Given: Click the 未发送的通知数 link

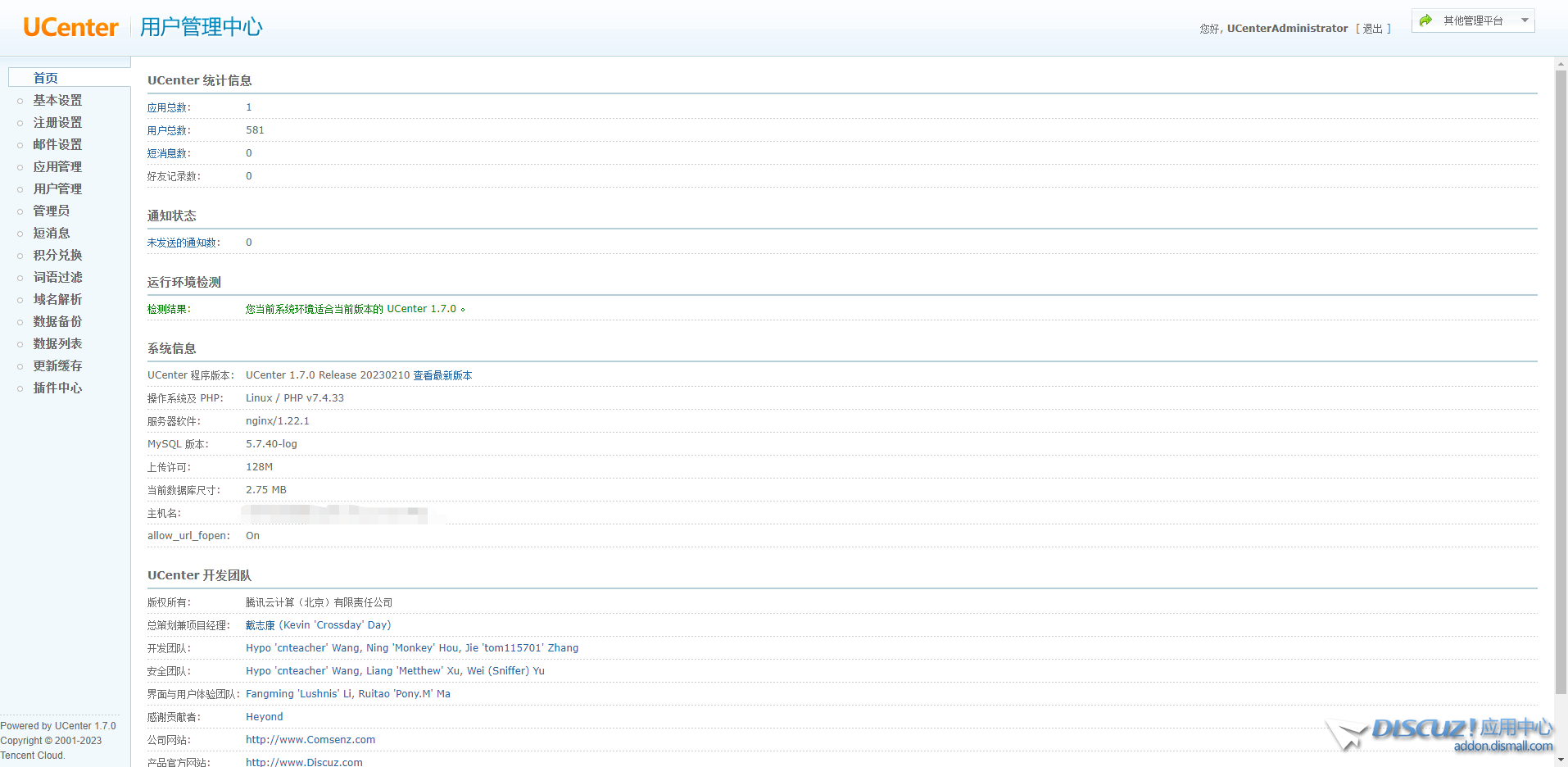Looking at the screenshot, I should (182, 243).
